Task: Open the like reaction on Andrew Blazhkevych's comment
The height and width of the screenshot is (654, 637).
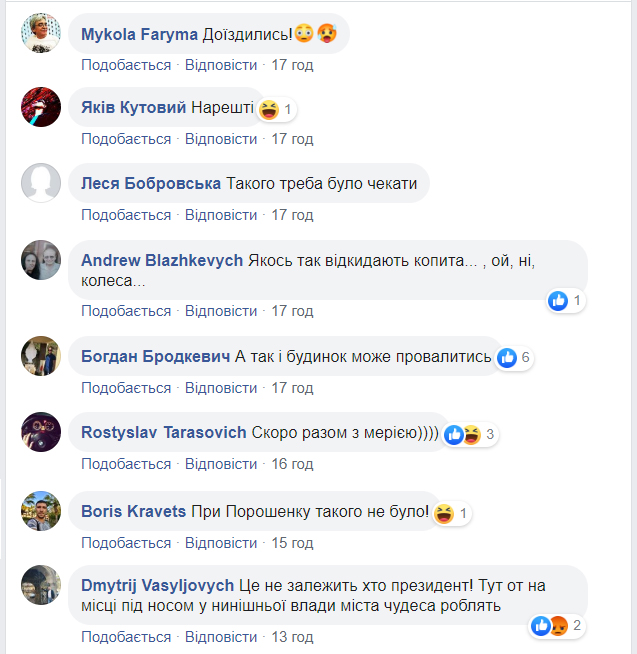Action: coord(566,300)
